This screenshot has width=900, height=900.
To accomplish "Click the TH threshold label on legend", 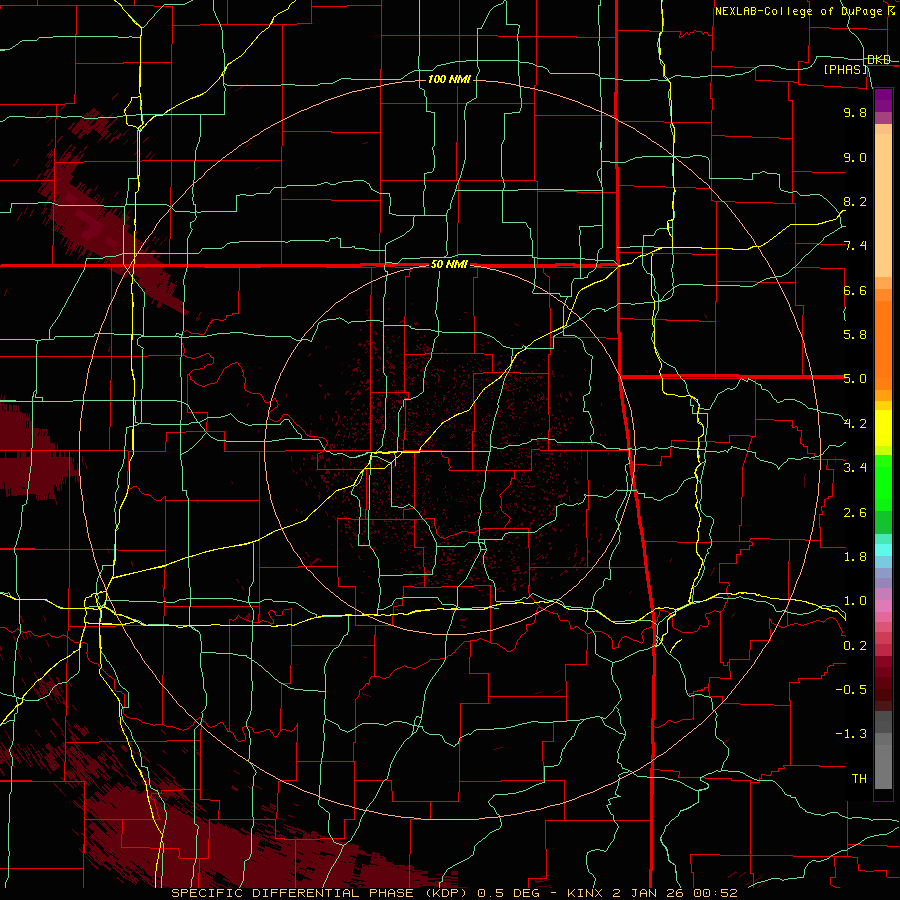I will click(x=859, y=779).
